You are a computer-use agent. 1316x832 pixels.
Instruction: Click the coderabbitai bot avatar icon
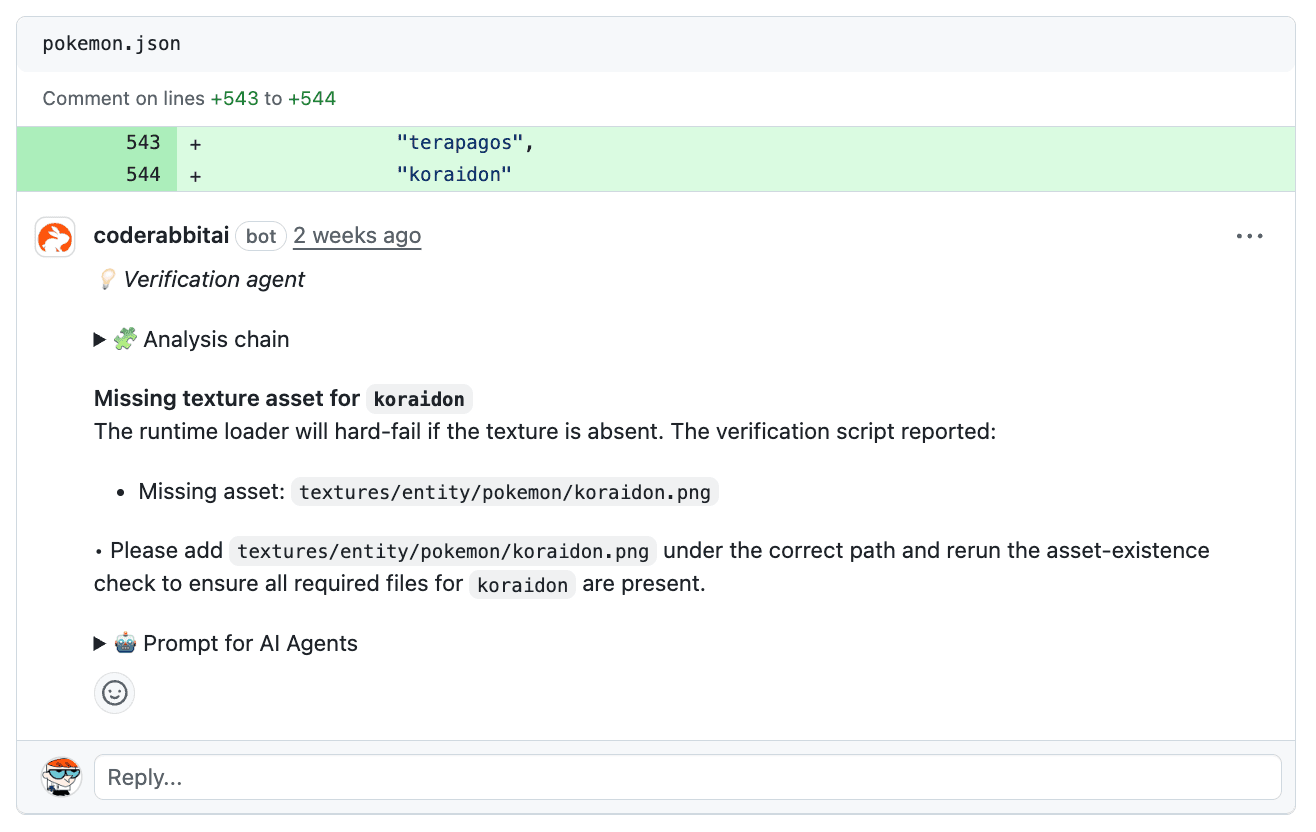[x=55, y=237]
